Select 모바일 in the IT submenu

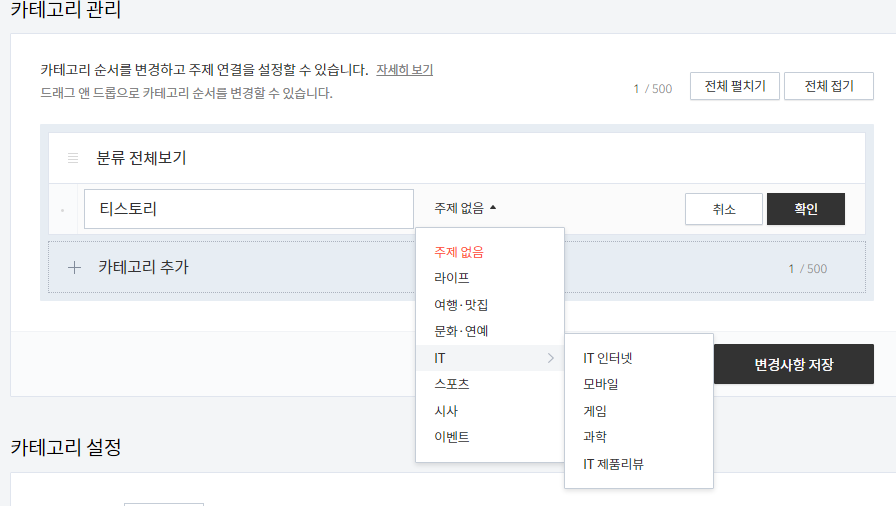tap(601, 384)
